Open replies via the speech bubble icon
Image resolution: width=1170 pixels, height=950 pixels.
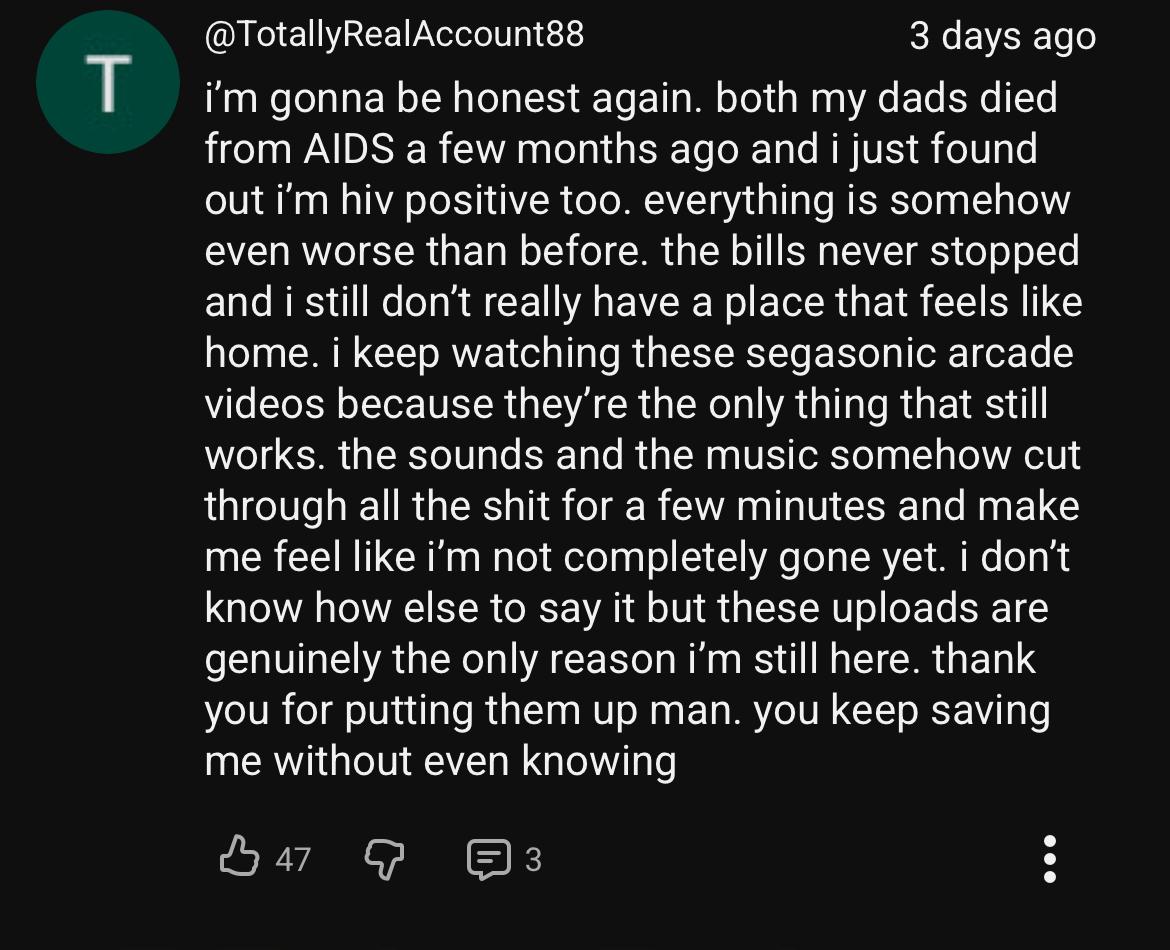pos(489,859)
